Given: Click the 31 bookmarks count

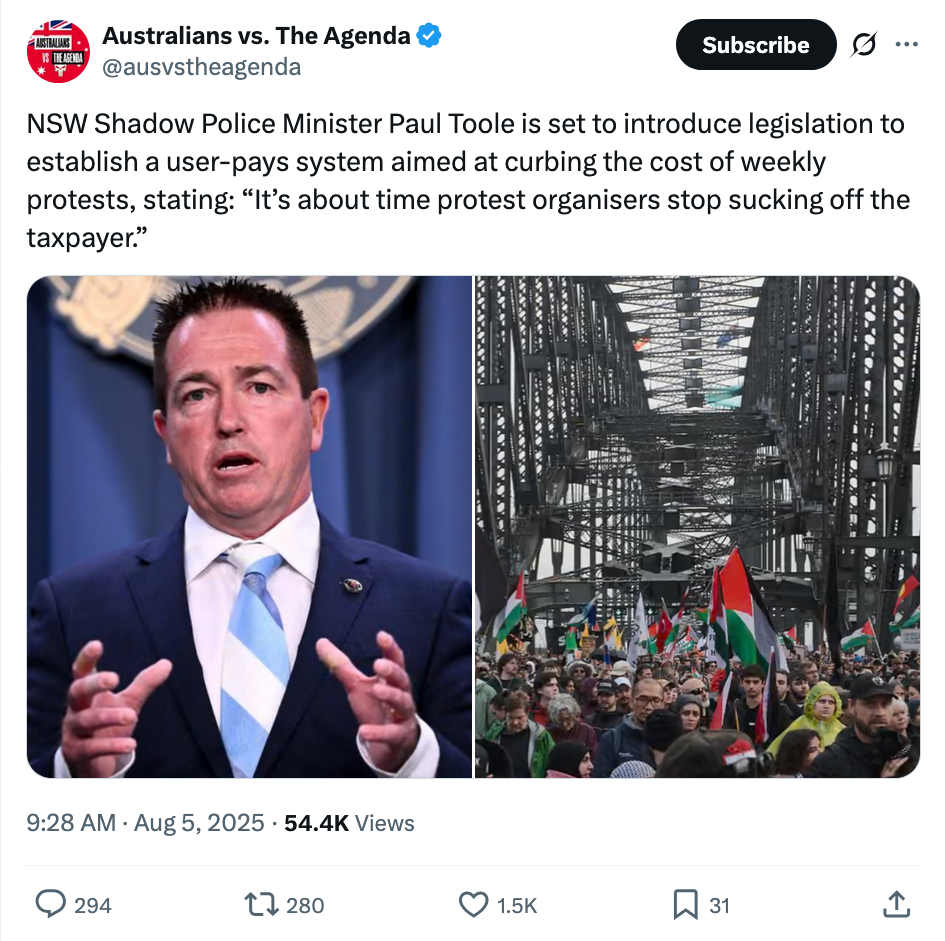Looking at the screenshot, I should [x=719, y=905].
